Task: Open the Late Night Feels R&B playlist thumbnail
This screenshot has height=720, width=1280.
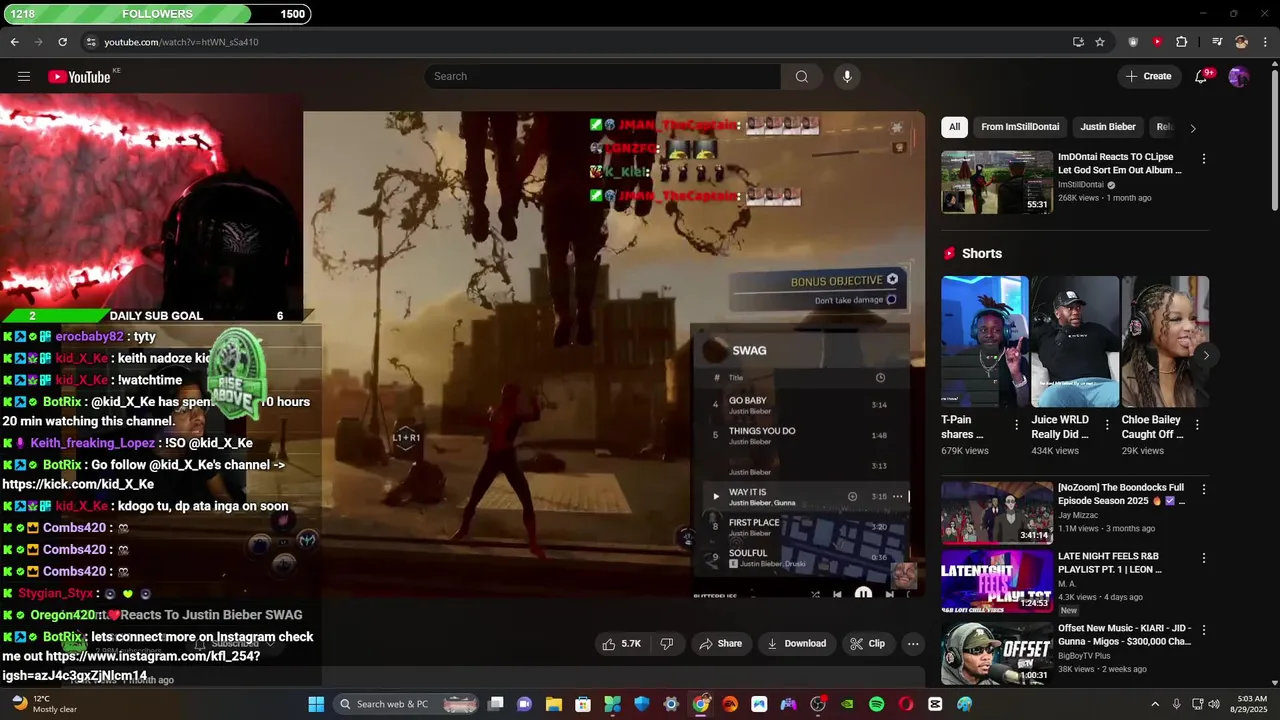Action: point(997,580)
